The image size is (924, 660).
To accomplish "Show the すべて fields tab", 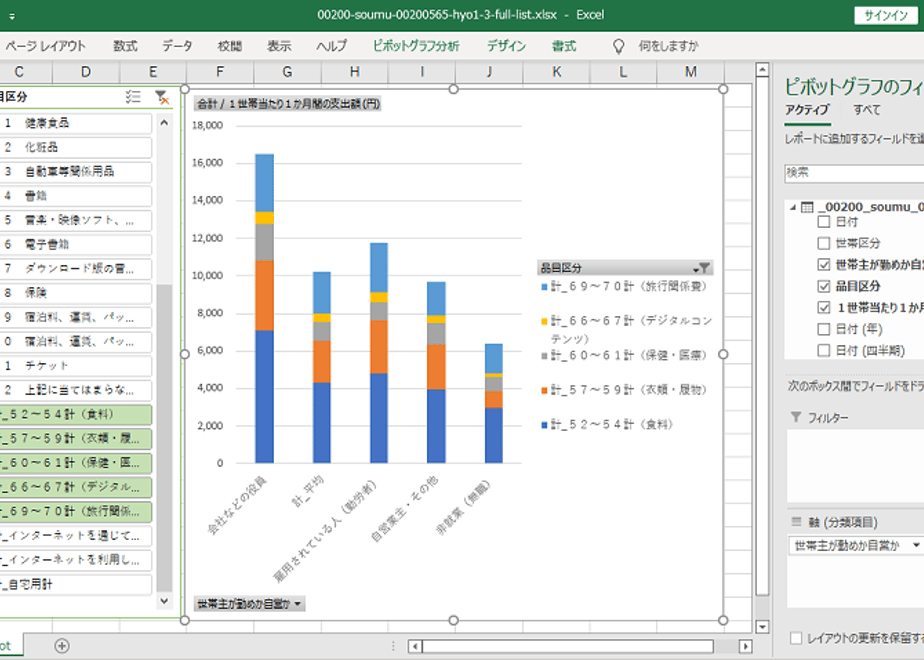I will (867, 110).
